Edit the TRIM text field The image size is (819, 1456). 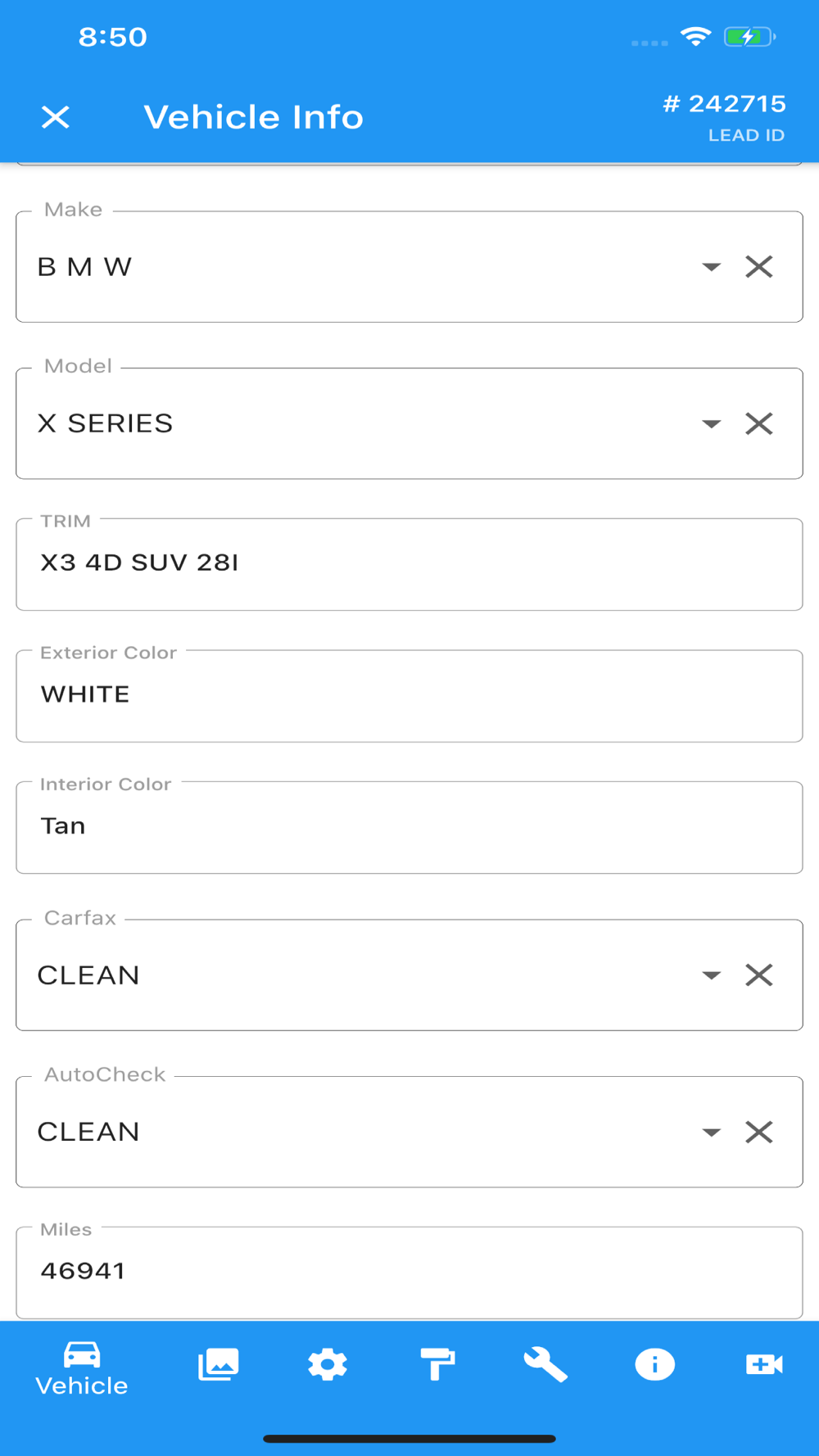(409, 564)
